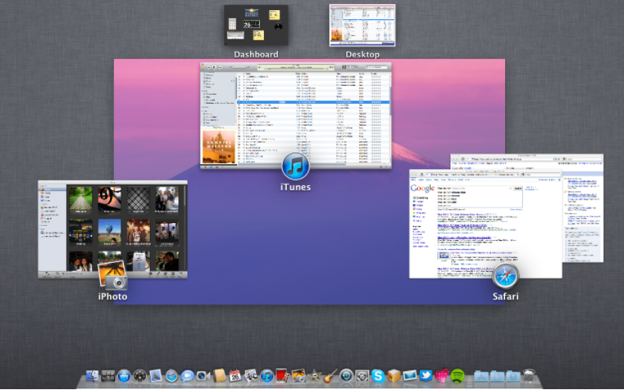Image resolution: width=627 pixels, height=391 pixels.
Task: Launch FaceTime from the Dock
Action: pos(203,376)
